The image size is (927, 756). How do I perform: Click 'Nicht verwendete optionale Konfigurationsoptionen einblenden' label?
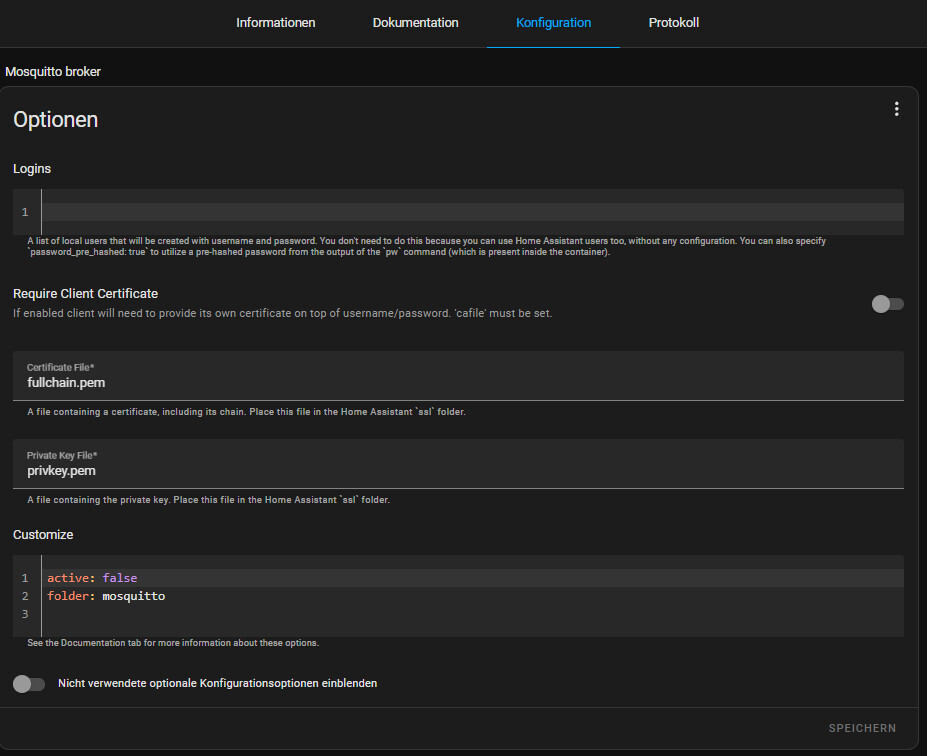click(217, 684)
